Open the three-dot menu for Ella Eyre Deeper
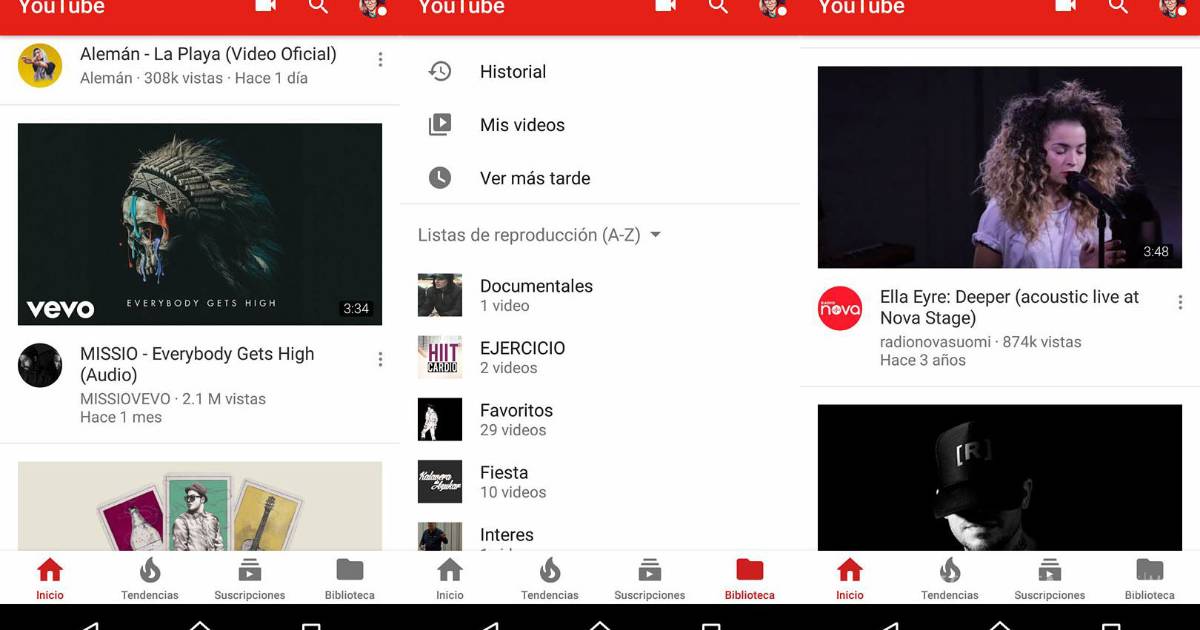Viewport: 1200px width, 630px height. pos(1180,302)
